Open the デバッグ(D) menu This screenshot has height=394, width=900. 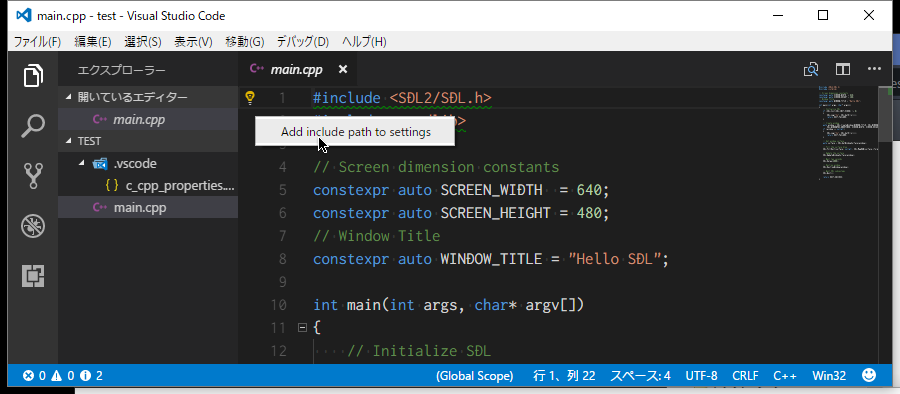click(x=303, y=42)
